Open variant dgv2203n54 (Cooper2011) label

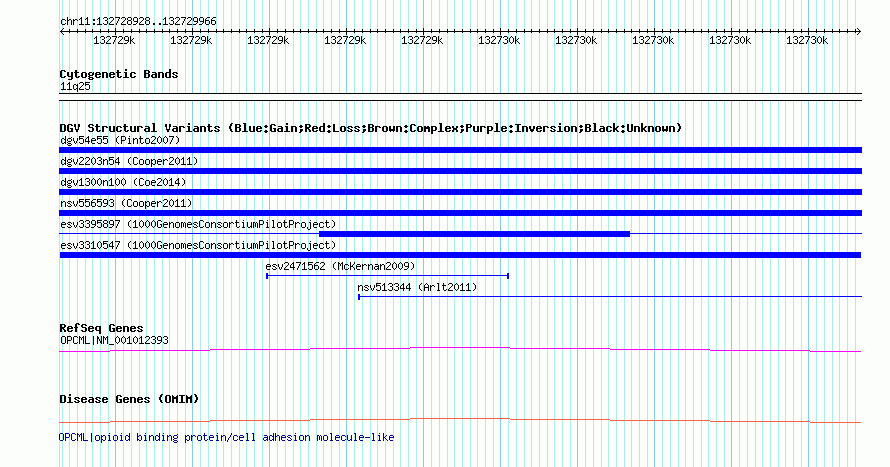pos(129,161)
